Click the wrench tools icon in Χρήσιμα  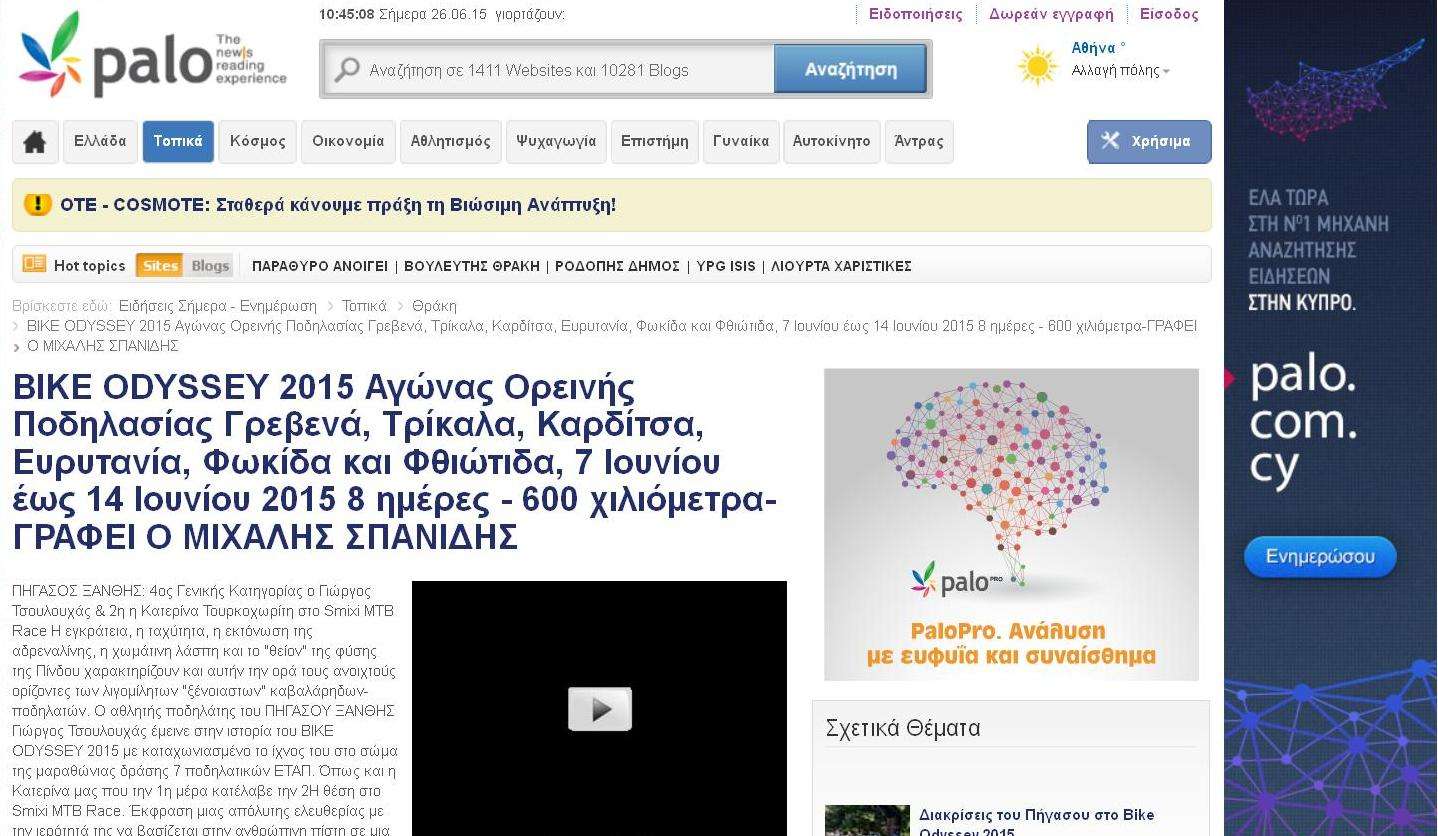click(x=1110, y=141)
